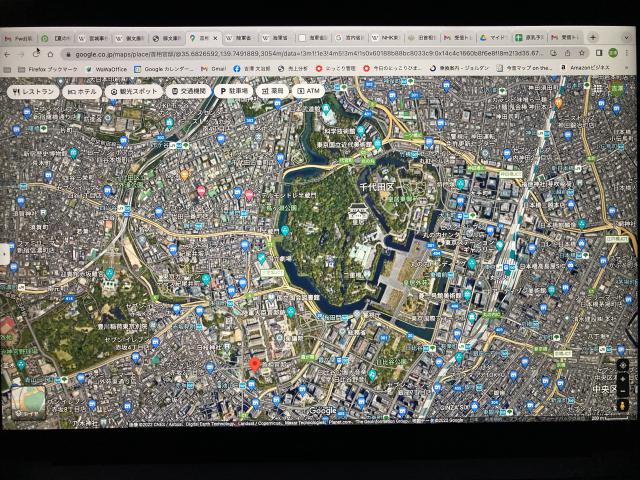Expand the tab search dropdown
The height and width of the screenshot is (480, 640).
pos(627,37)
